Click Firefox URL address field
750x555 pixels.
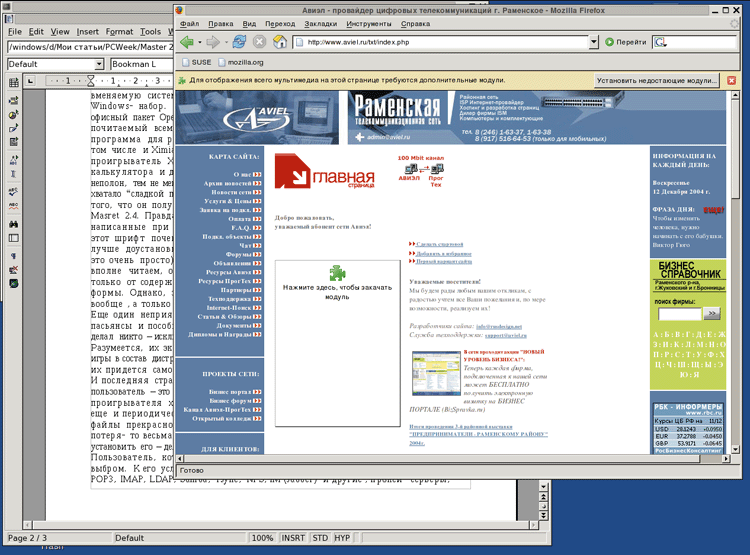[442, 42]
